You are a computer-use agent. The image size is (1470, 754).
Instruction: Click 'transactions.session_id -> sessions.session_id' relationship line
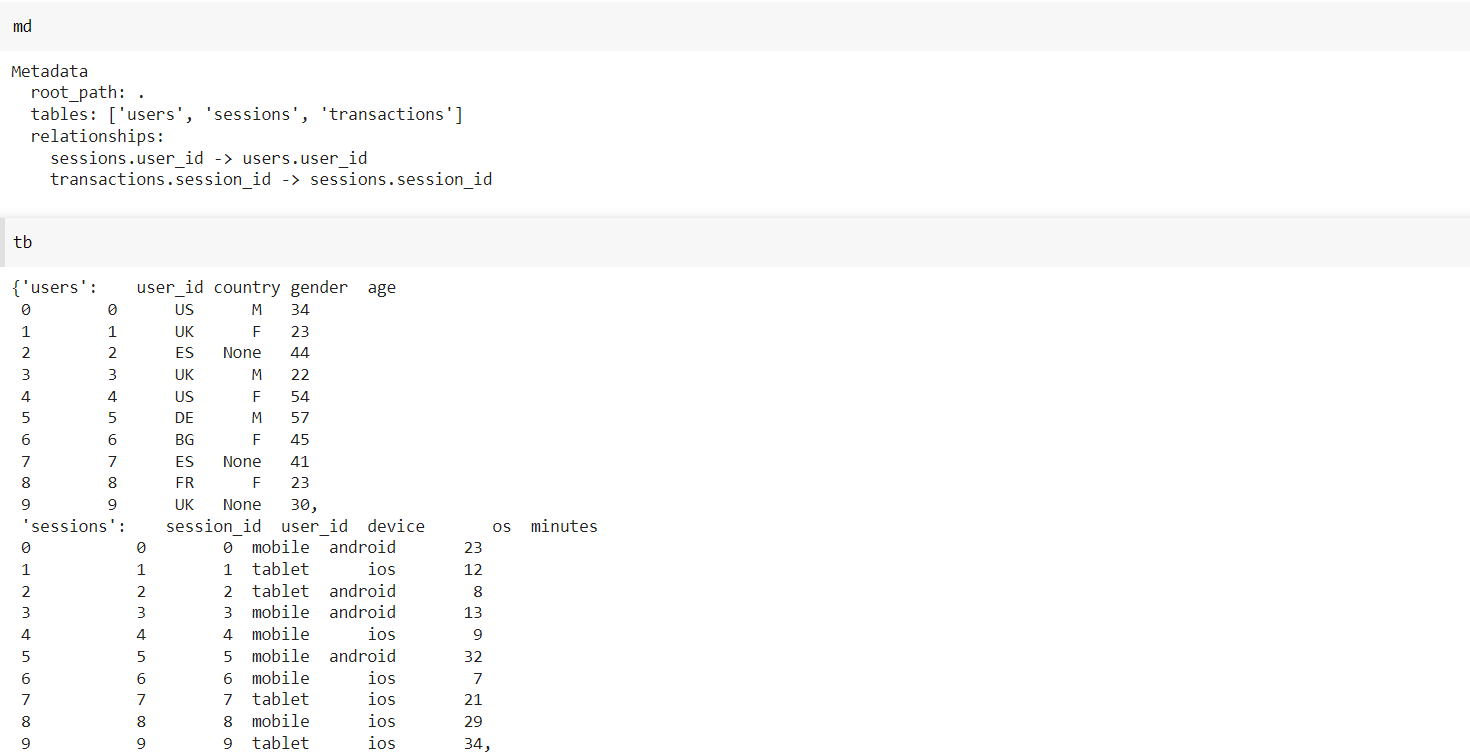pos(271,180)
